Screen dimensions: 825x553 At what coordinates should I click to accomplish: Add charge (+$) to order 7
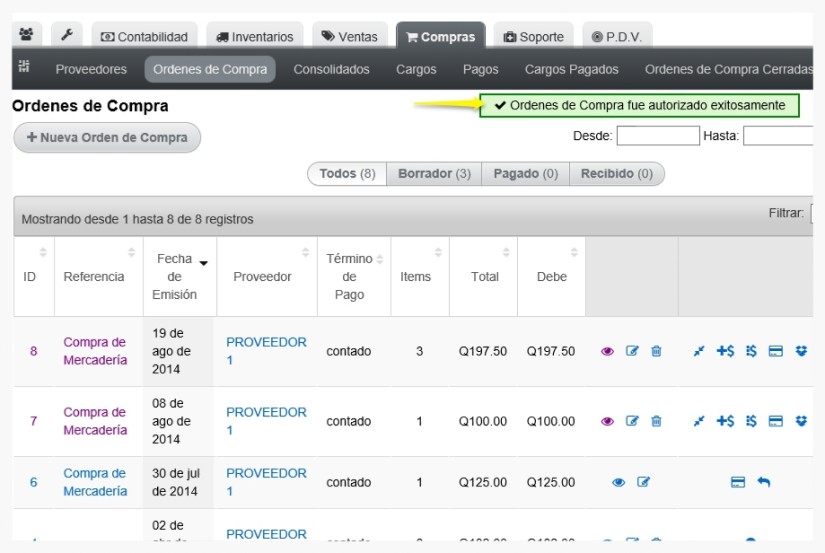pyautogui.click(x=726, y=421)
